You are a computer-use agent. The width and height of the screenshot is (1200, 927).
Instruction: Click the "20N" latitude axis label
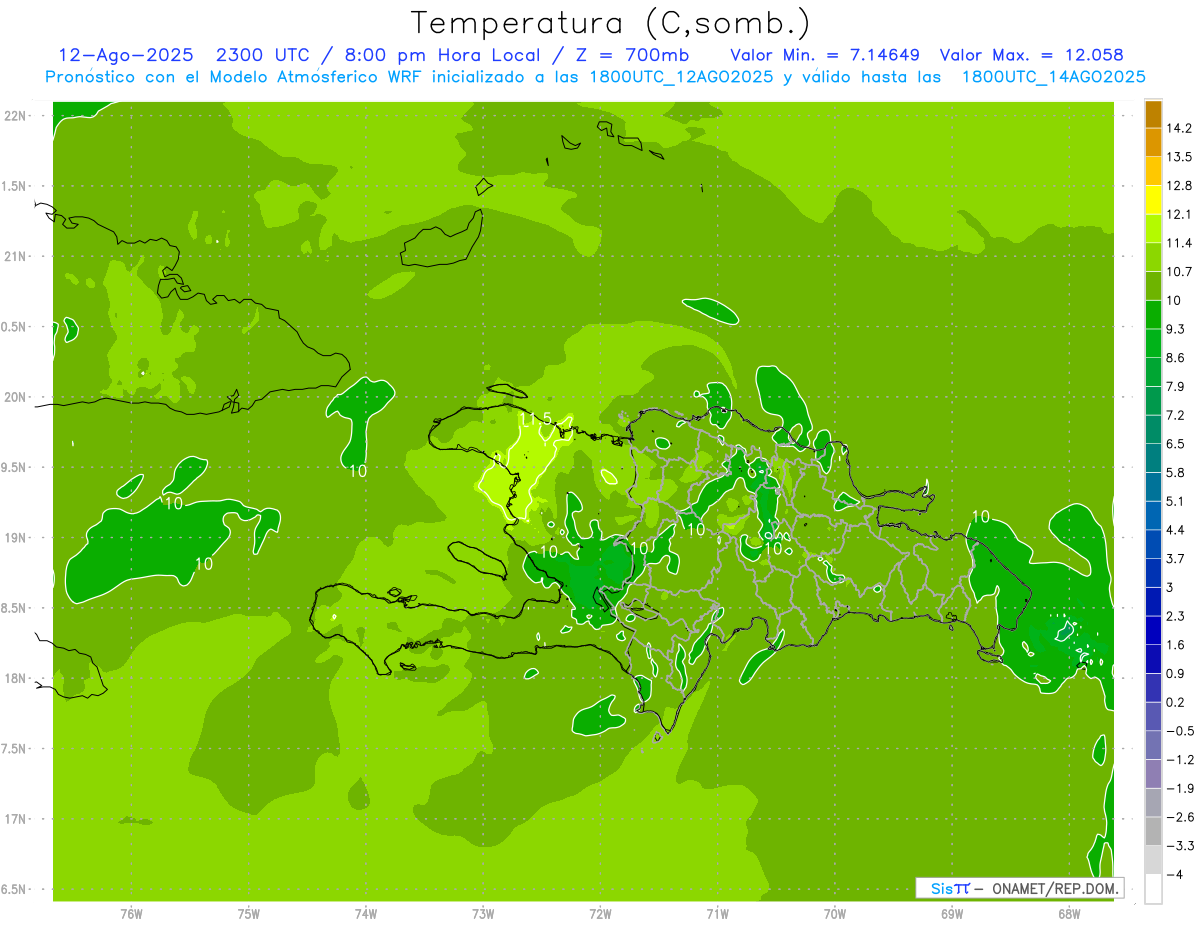tap(15, 397)
